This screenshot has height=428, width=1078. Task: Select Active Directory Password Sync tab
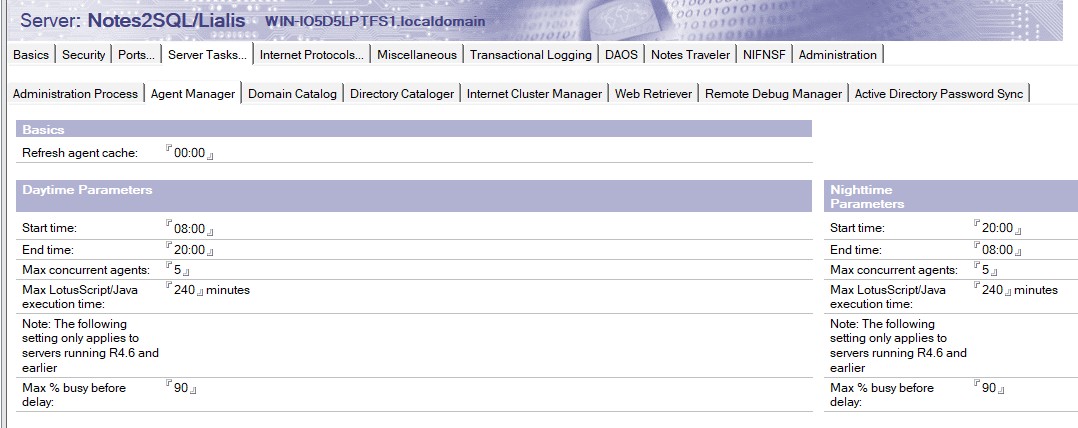[x=938, y=94]
